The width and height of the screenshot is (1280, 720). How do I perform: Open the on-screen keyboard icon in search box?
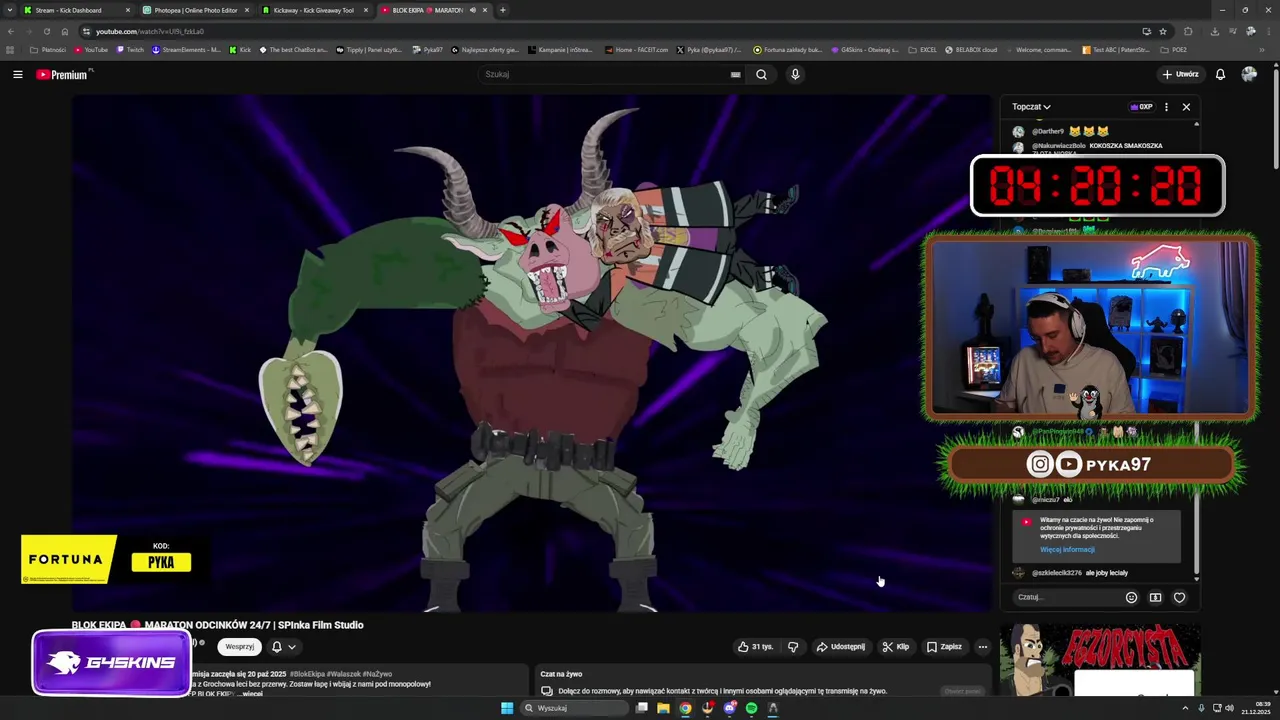click(x=735, y=74)
